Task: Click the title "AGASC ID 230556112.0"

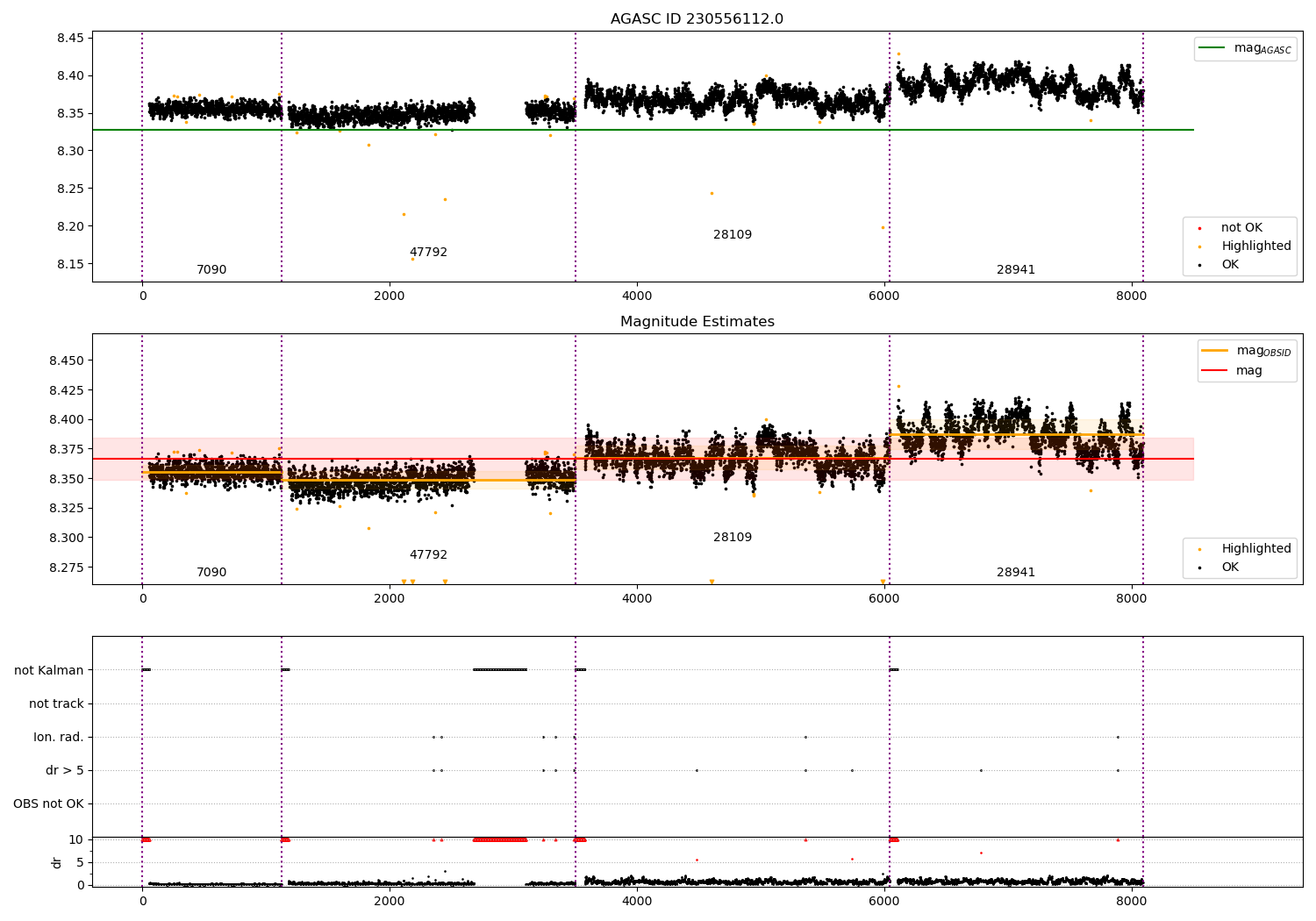Action: (x=697, y=19)
